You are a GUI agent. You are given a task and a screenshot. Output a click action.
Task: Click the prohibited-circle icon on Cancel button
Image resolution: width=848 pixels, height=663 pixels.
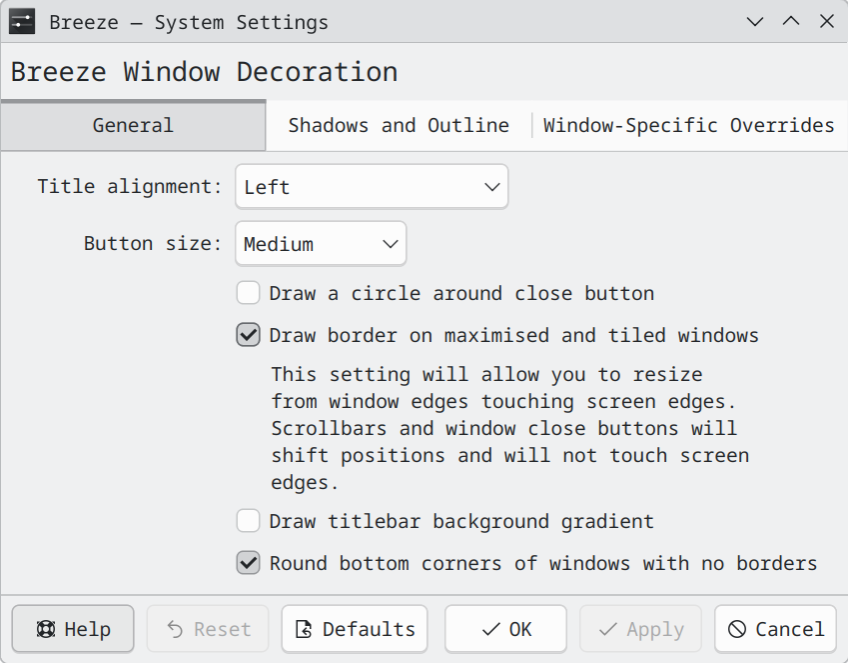click(737, 629)
